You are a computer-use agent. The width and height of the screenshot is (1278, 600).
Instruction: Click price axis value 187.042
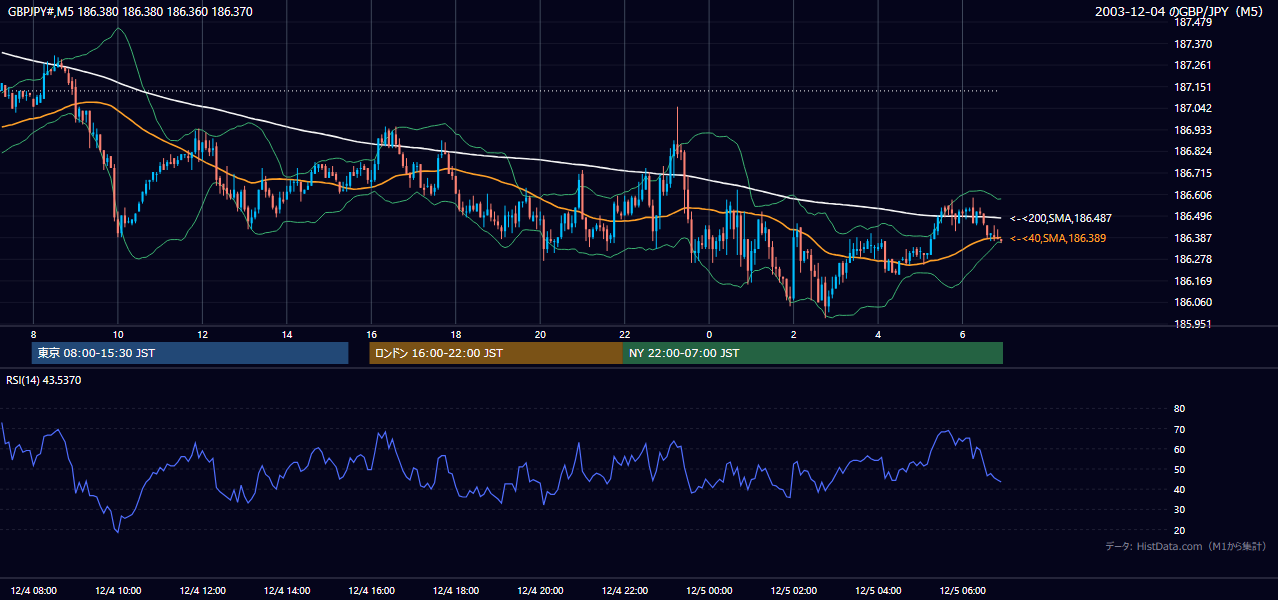click(1192, 108)
